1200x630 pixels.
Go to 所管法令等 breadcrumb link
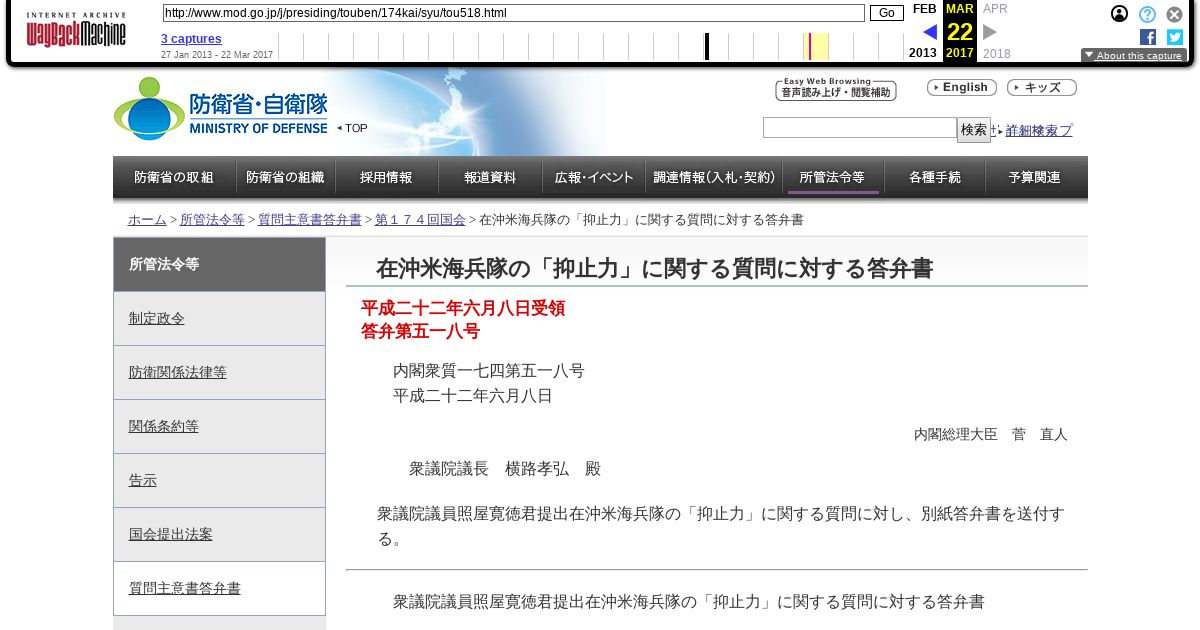(x=212, y=220)
